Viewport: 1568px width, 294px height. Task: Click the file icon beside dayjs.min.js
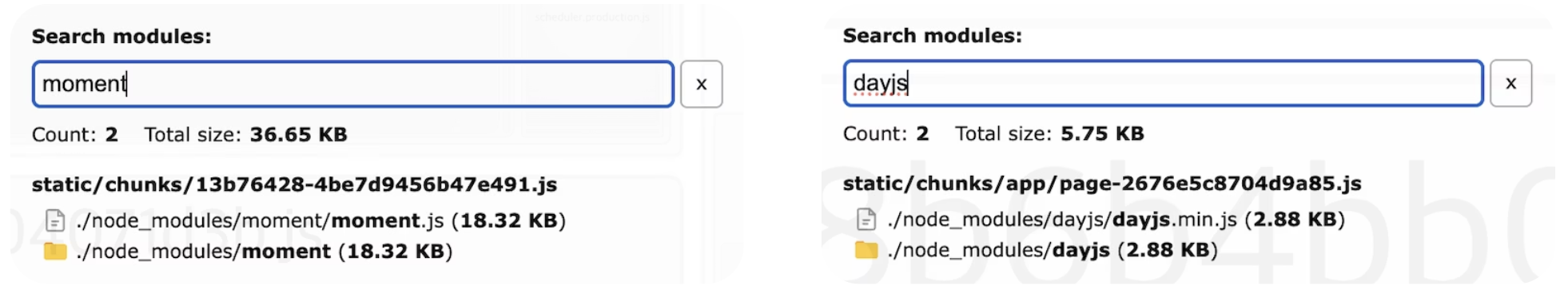(x=866, y=218)
